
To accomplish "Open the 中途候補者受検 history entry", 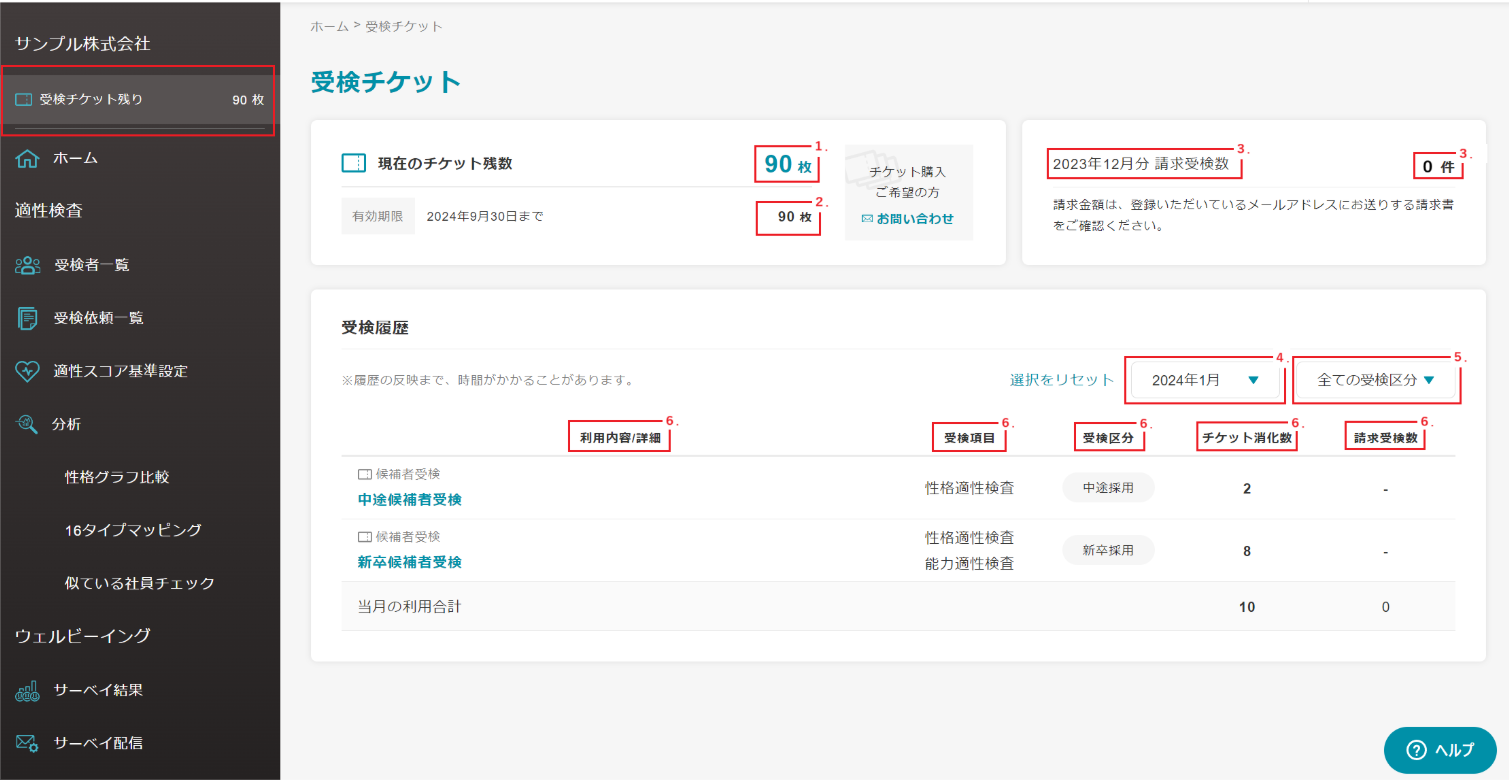I will point(410,499).
